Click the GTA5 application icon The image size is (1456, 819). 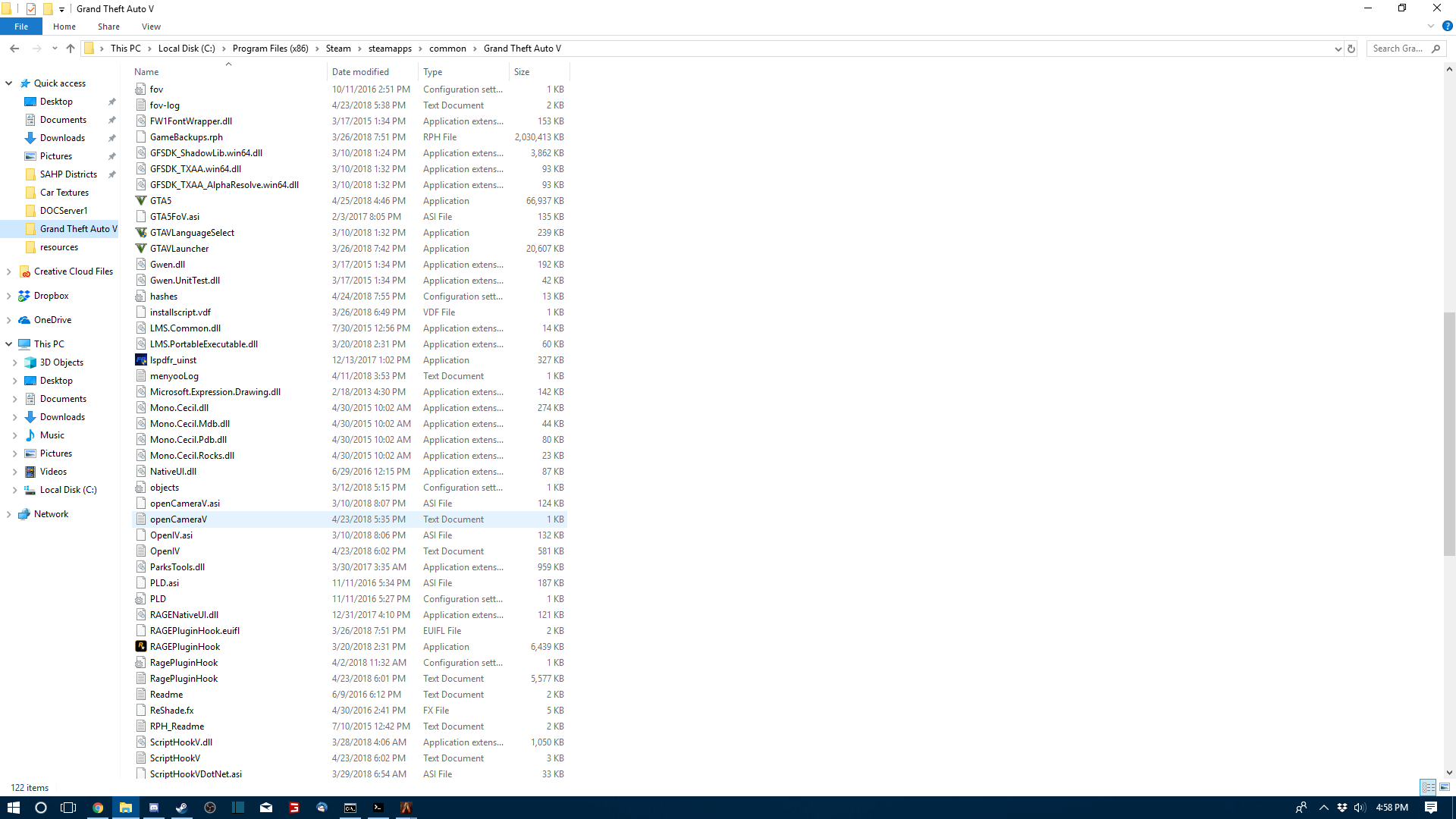tap(140, 201)
